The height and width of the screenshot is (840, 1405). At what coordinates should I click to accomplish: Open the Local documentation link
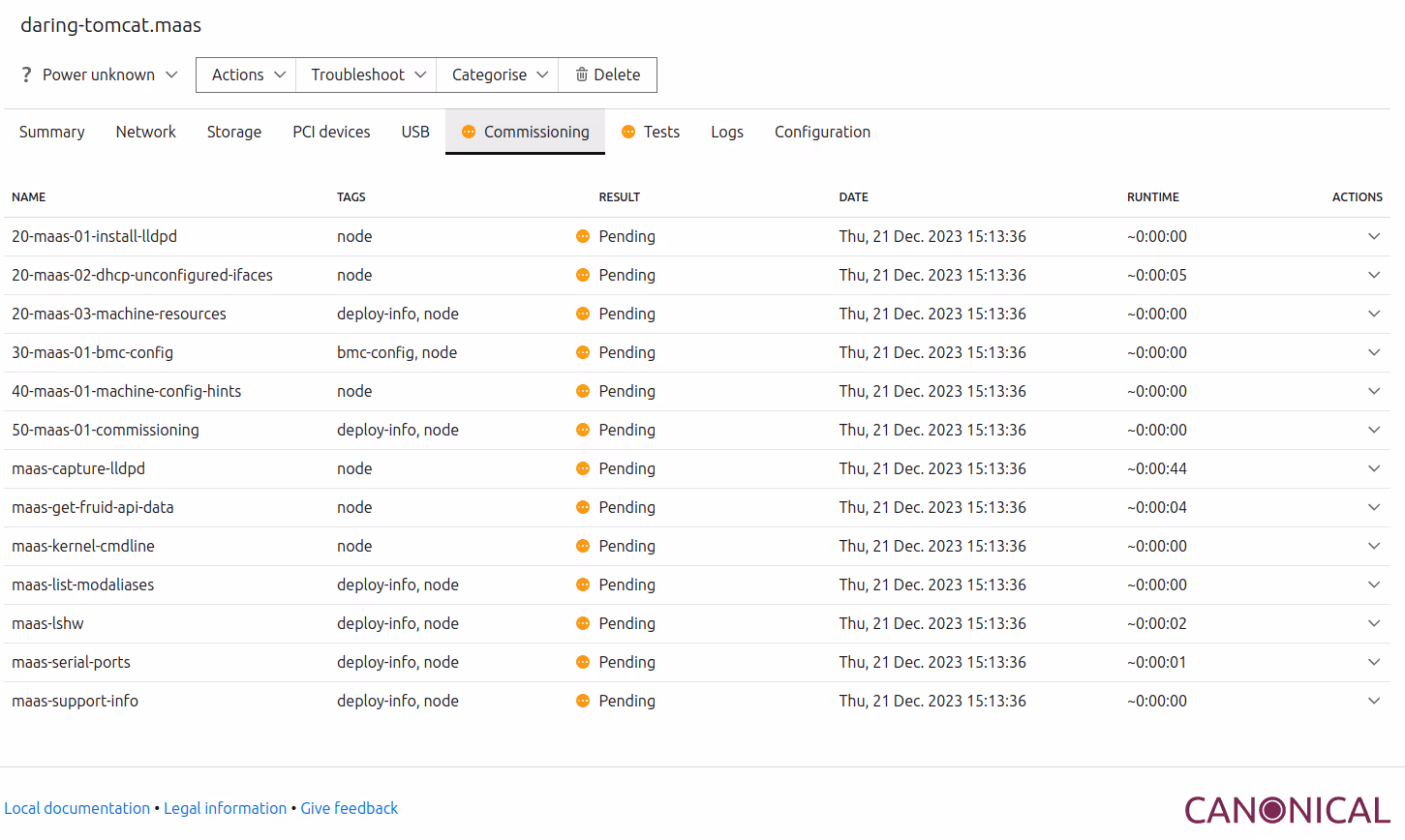point(76,808)
